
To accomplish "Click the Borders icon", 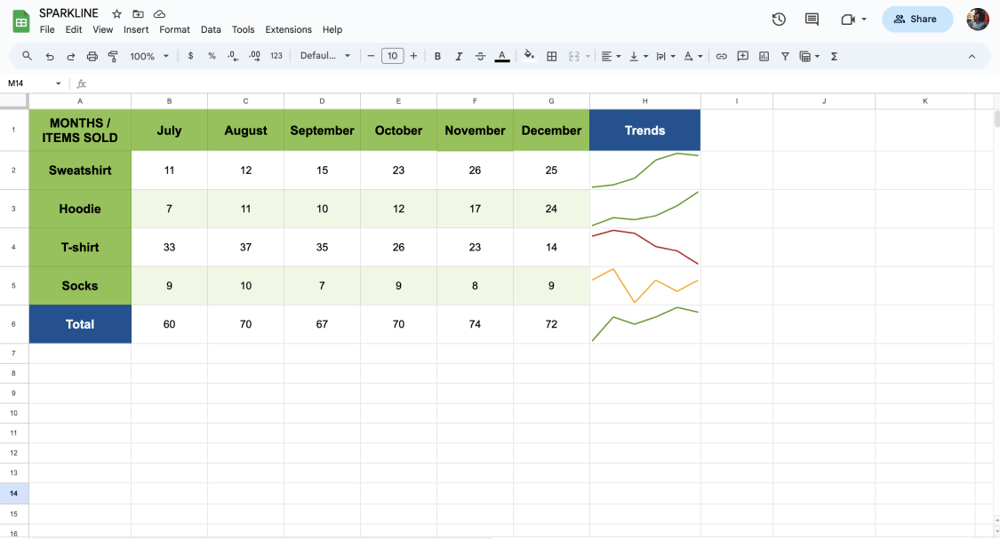I will click(551, 57).
